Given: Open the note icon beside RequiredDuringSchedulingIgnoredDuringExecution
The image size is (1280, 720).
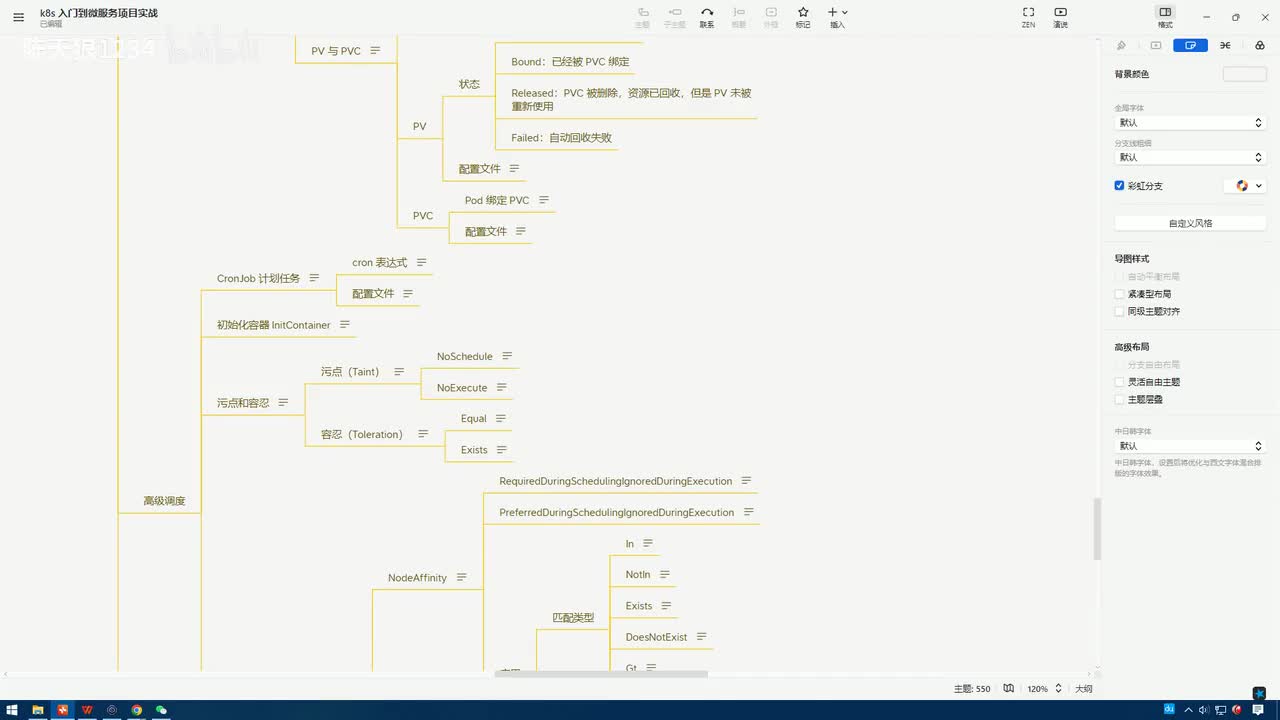Looking at the screenshot, I should pos(746,481).
